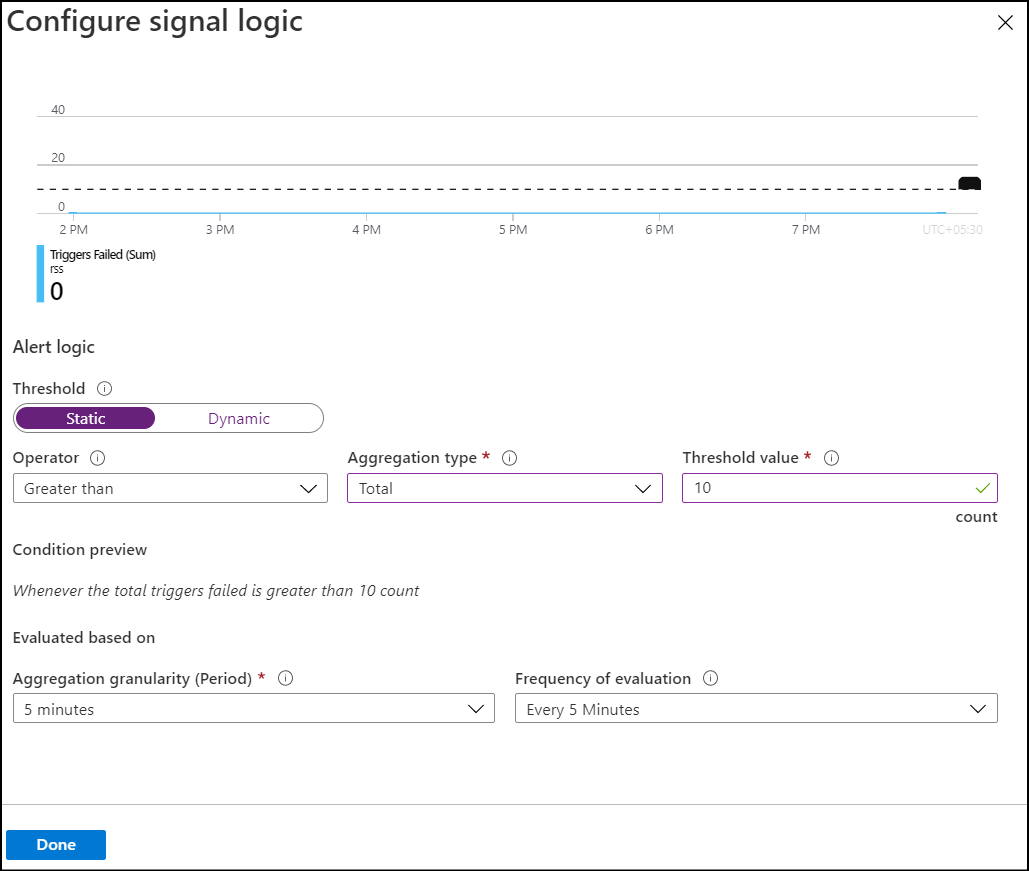
Task: Expand the Aggregation type dropdown
Action: point(505,489)
